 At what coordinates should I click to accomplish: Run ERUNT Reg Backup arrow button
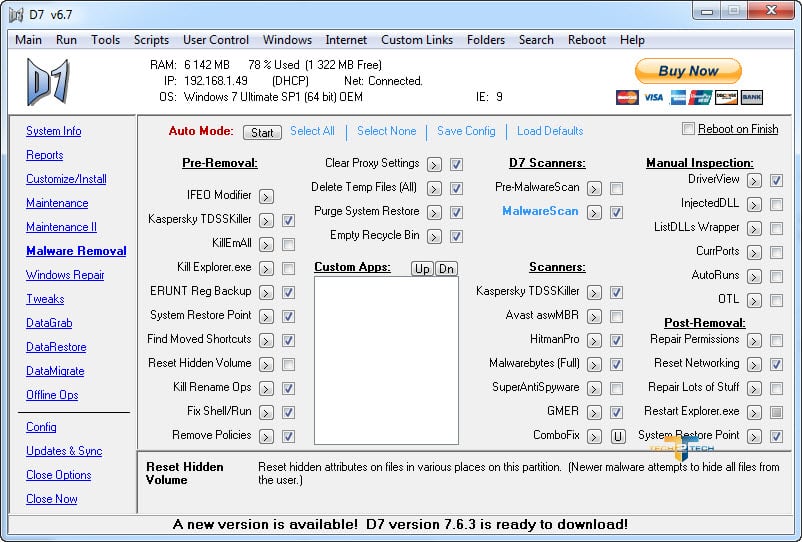pyautogui.click(x=266, y=292)
